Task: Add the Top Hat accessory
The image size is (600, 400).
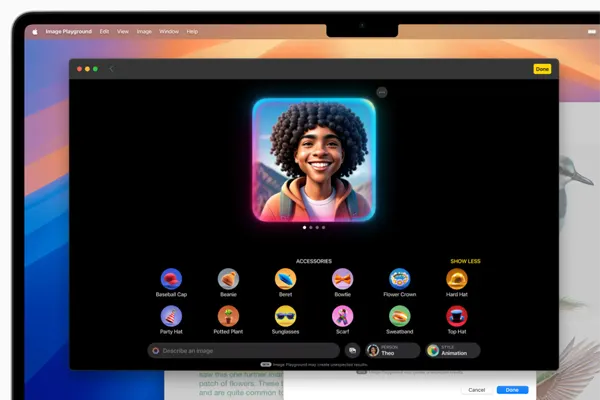Action: point(457,316)
